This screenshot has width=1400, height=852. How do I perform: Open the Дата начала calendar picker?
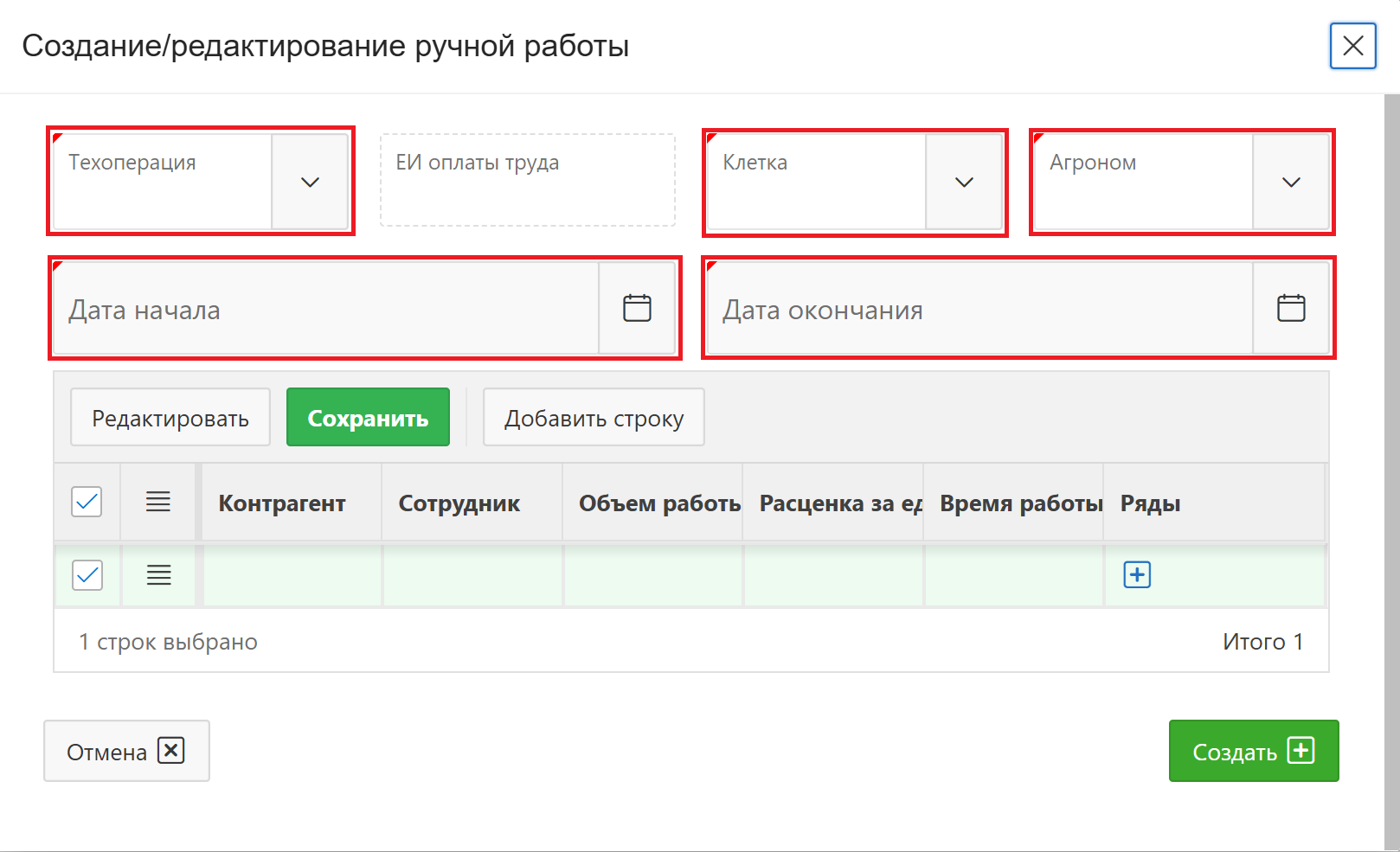point(637,309)
